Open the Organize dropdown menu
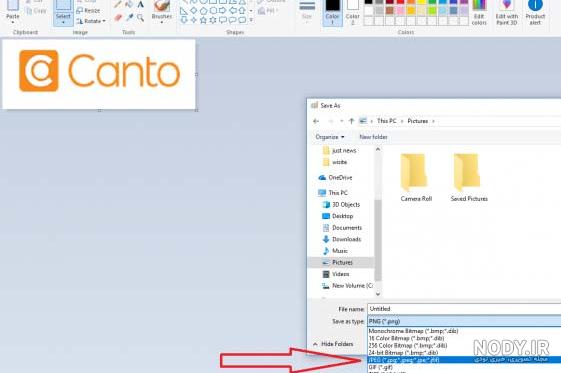 pos(330,137)
